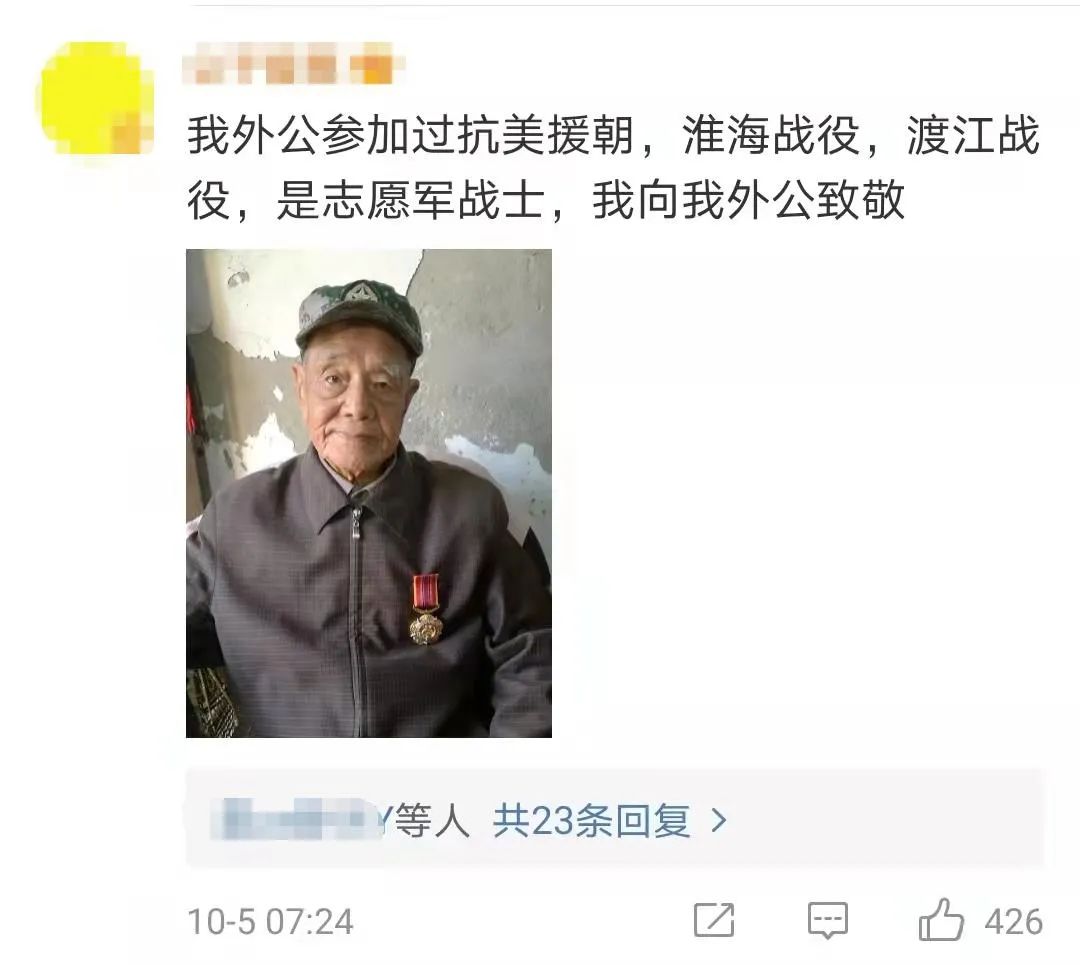Screen dimensions: 1080x965
Task: Tap the gray replies summary box
Action: point(615,818)
